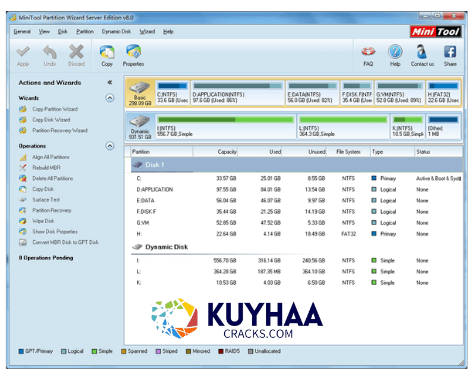Launch Copy Partition Wizard
476x378 pixels.
(x=55, y=109)
